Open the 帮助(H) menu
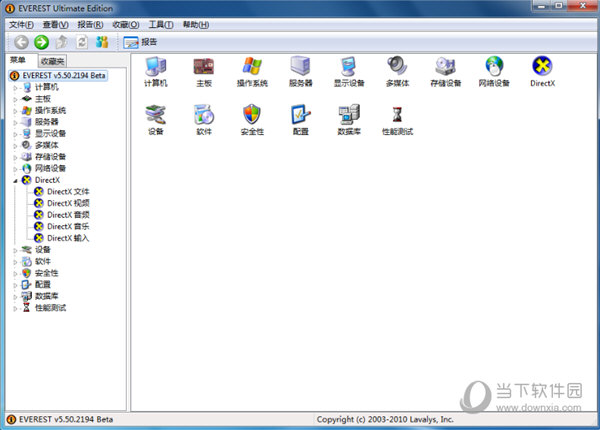The width and height of the screenshot is (600, 430). tap(196, 25)
